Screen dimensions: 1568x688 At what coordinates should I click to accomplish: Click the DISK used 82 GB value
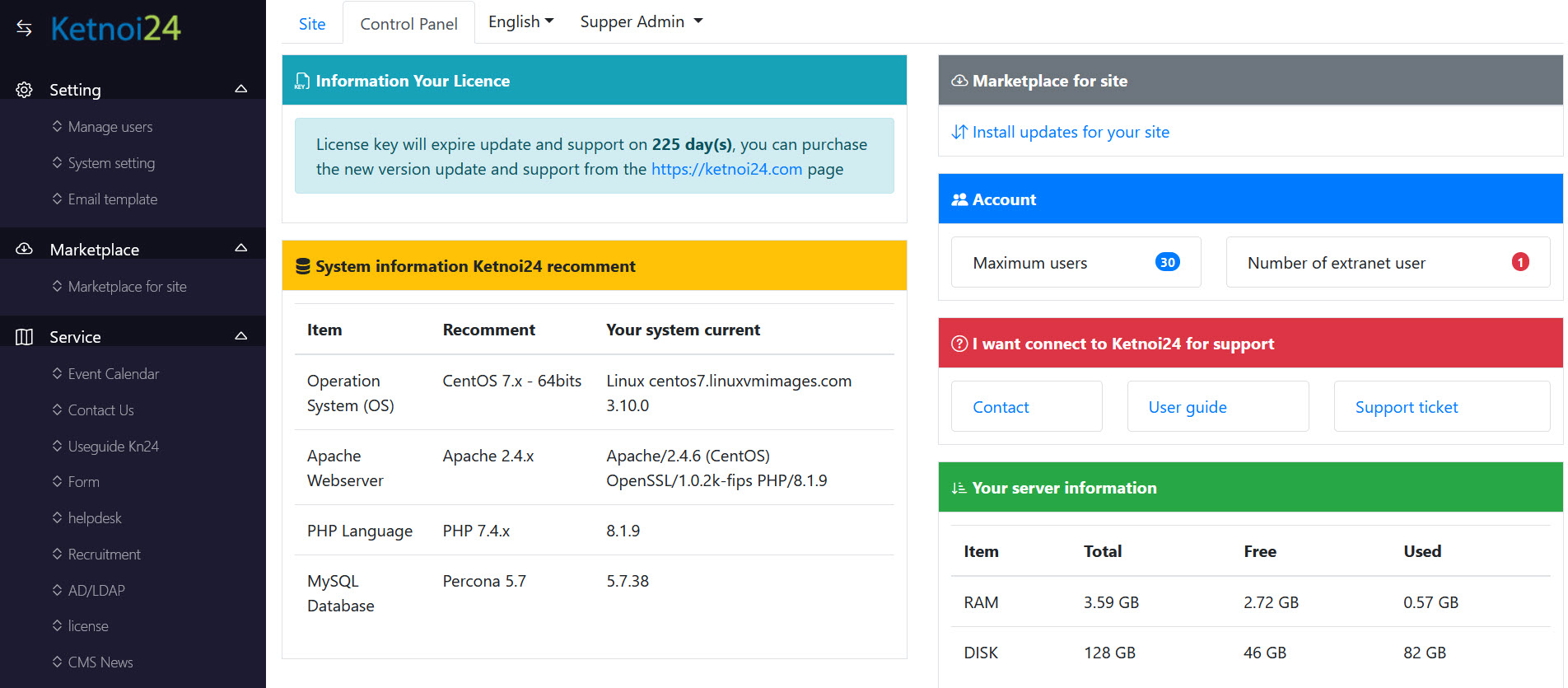pyautogui.click(x=1425, y=653)
